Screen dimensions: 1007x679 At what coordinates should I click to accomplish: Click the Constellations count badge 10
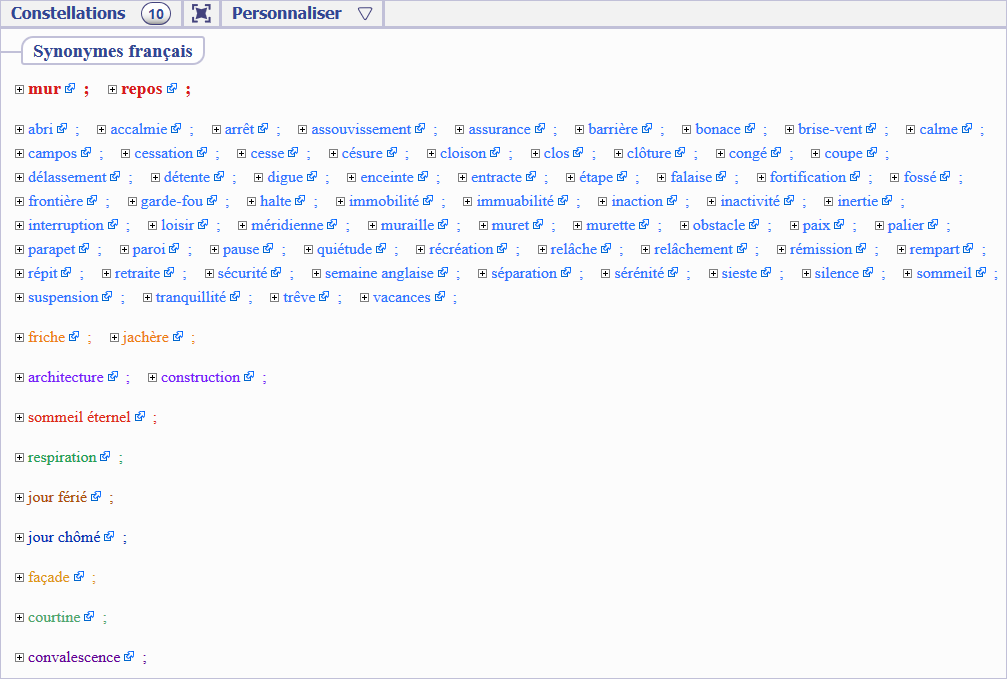click(156, 14)
